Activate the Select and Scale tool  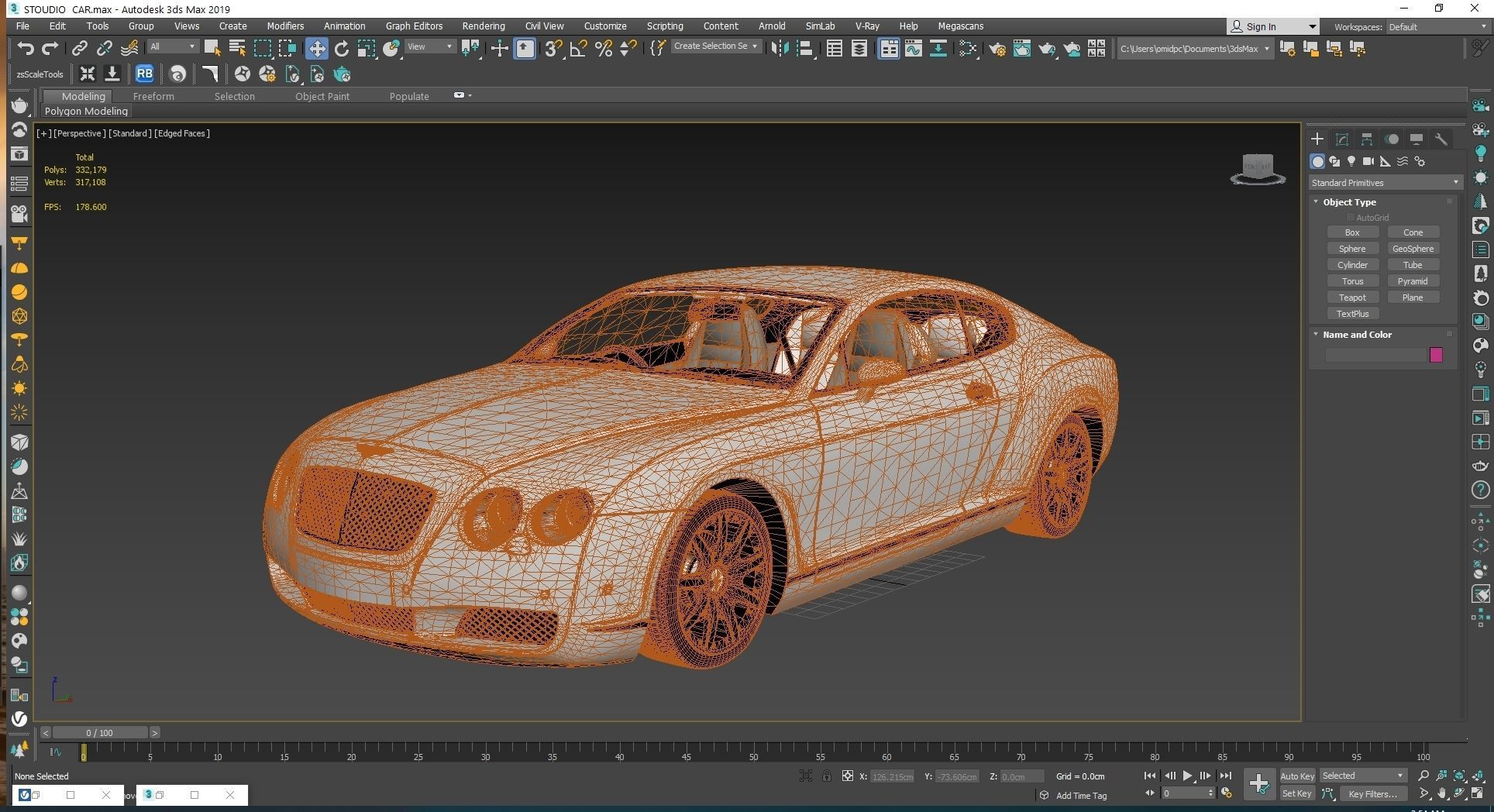[367, 49]
